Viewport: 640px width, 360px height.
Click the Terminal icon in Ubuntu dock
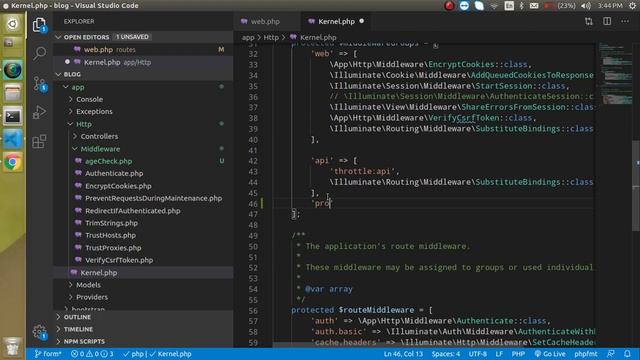point(13,117)
